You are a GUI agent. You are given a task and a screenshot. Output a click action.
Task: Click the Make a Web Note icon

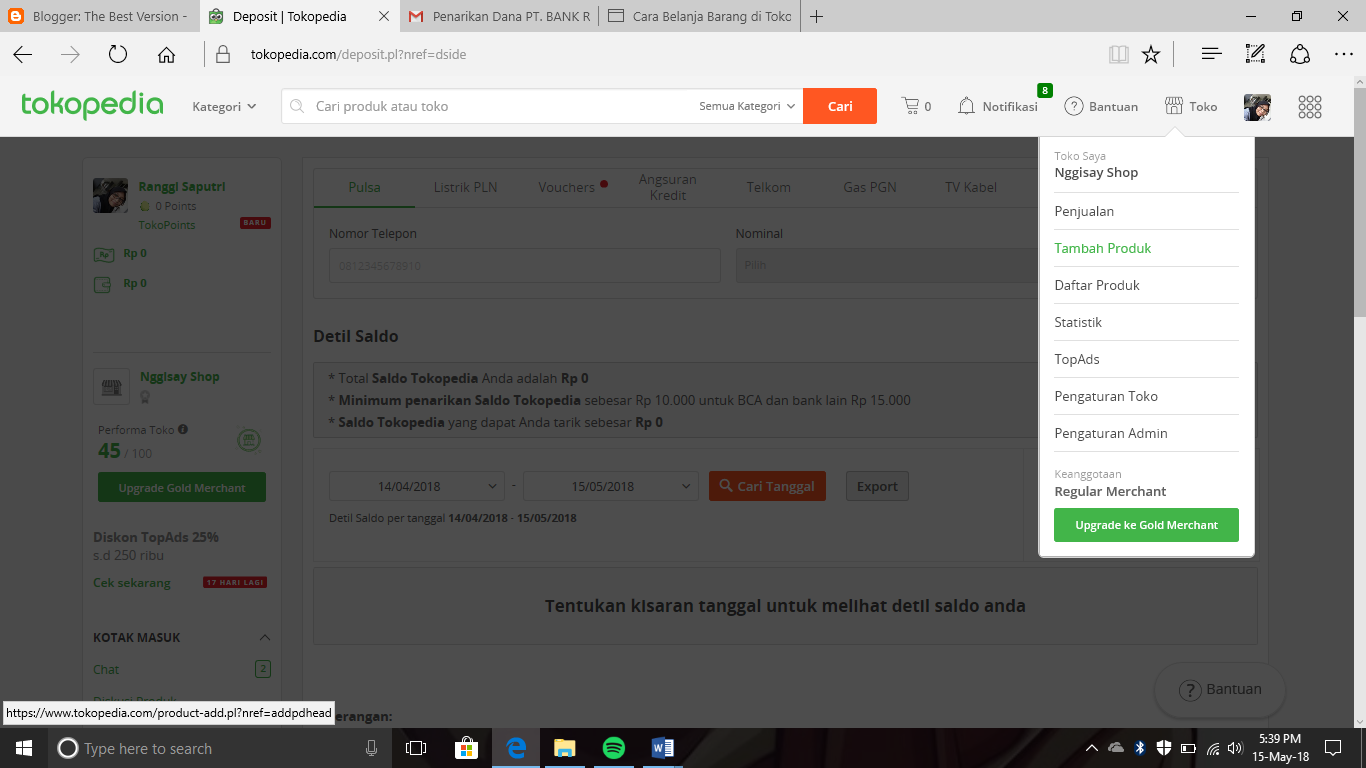coord(1256,55)
